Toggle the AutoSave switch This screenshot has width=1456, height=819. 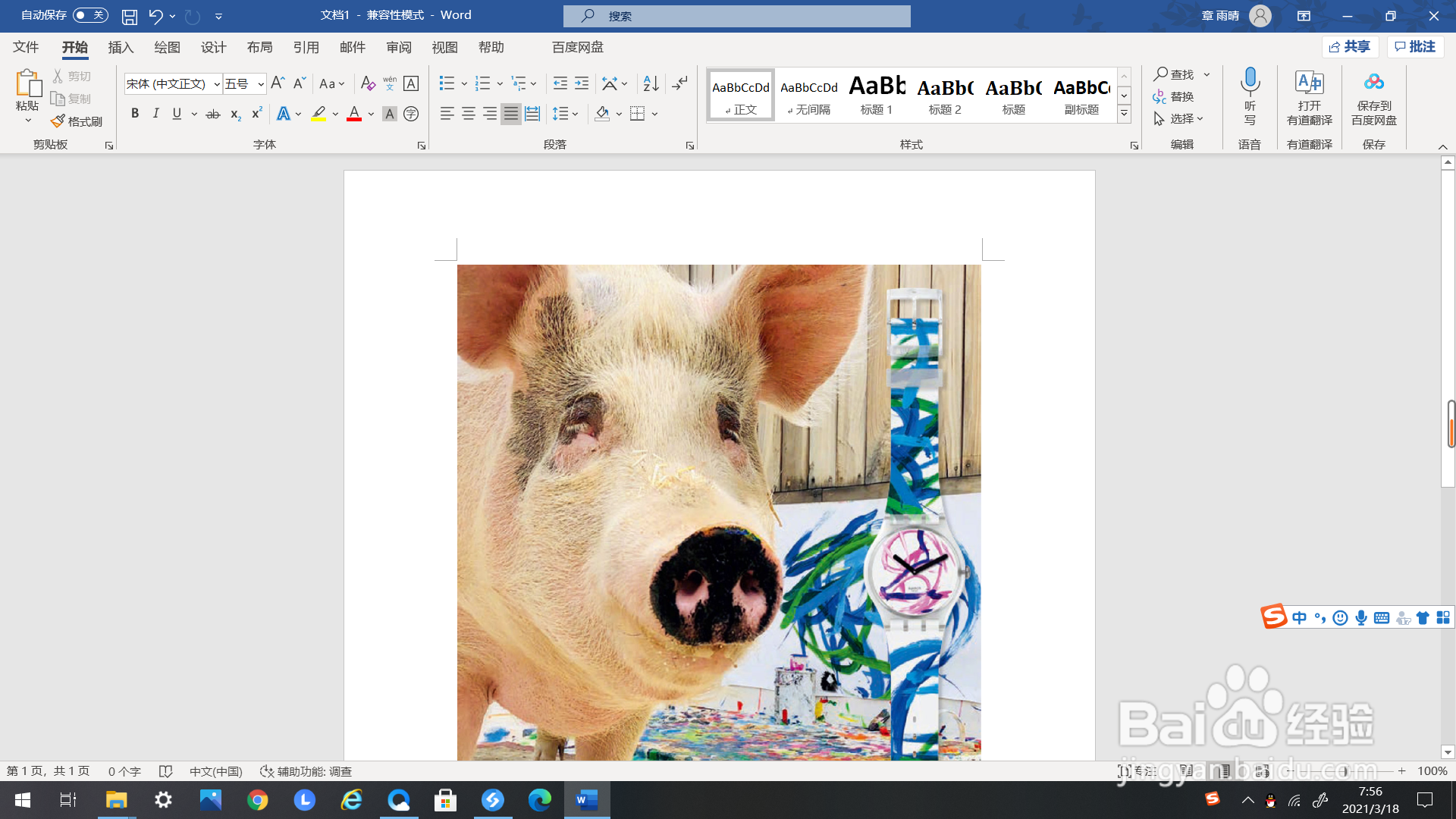[90, 15]
